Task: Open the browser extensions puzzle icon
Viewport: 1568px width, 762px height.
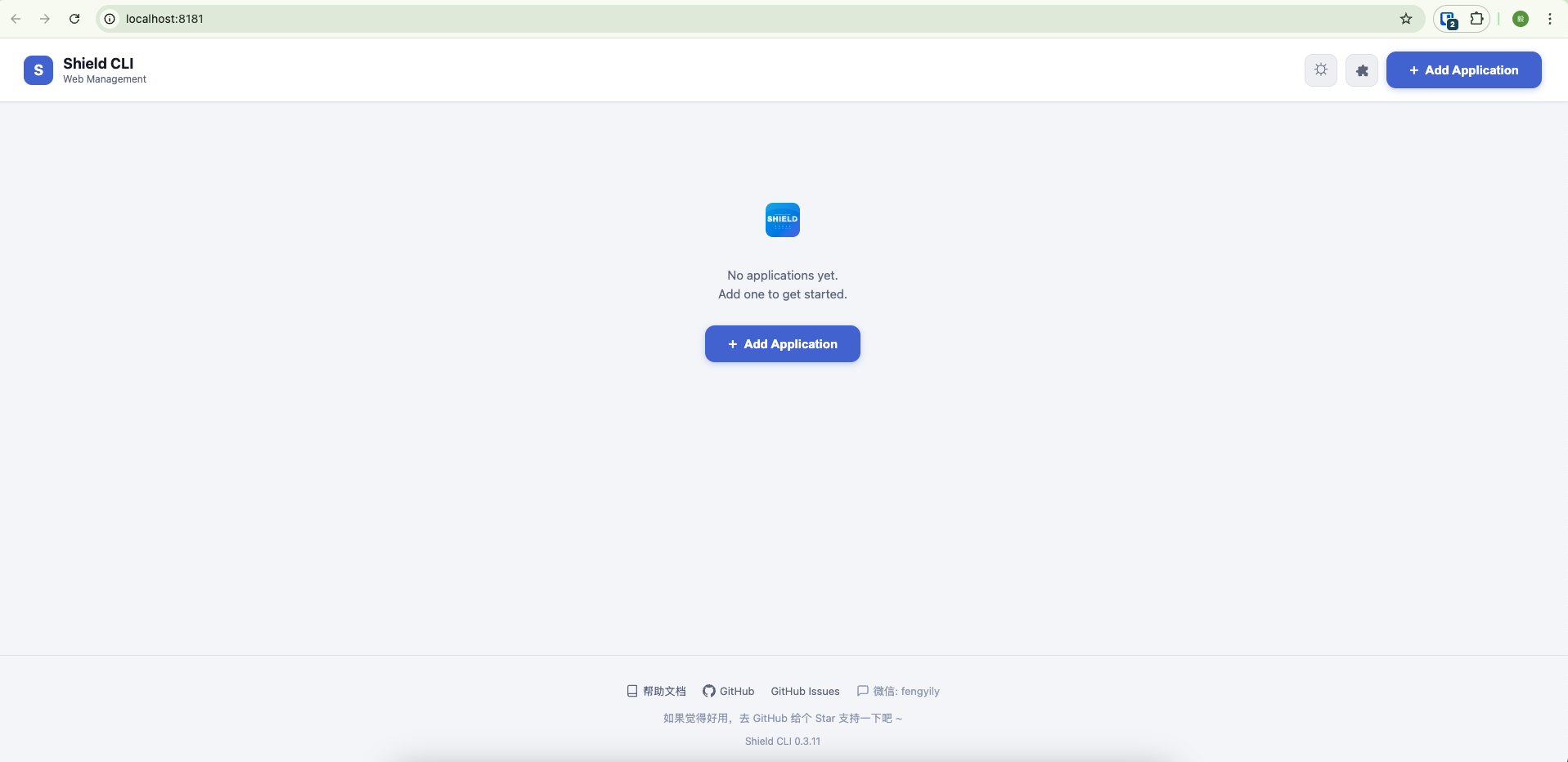Action: (1476, 19)
